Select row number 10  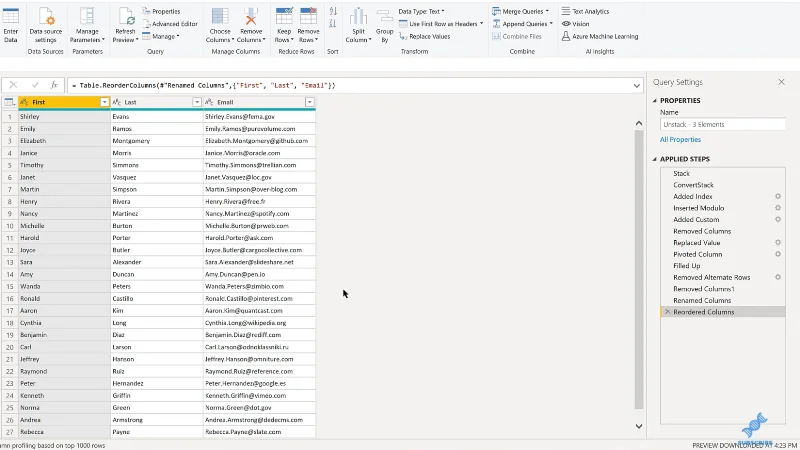pos(10,226)
